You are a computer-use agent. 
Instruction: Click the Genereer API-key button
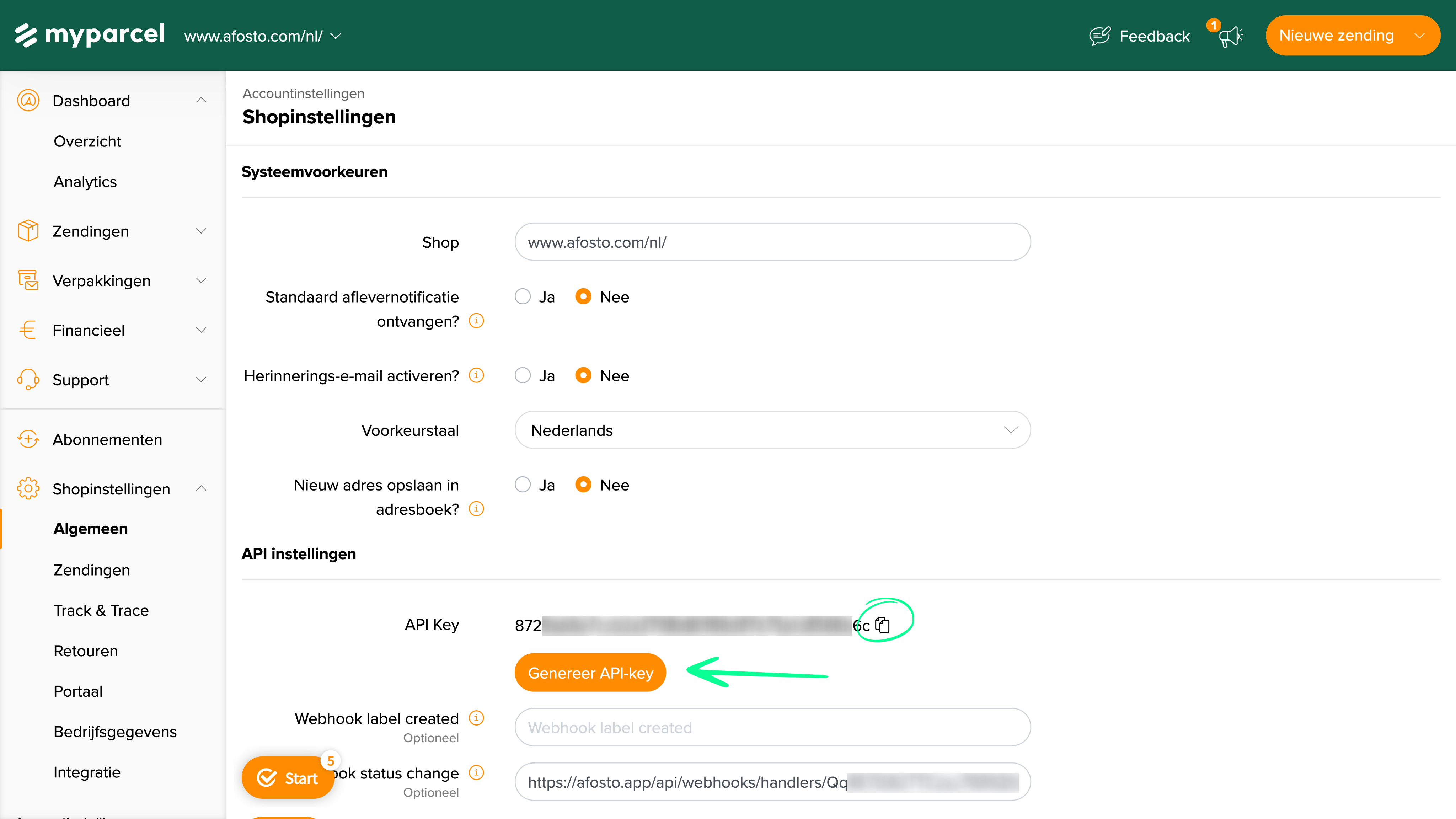pos(590,673)
